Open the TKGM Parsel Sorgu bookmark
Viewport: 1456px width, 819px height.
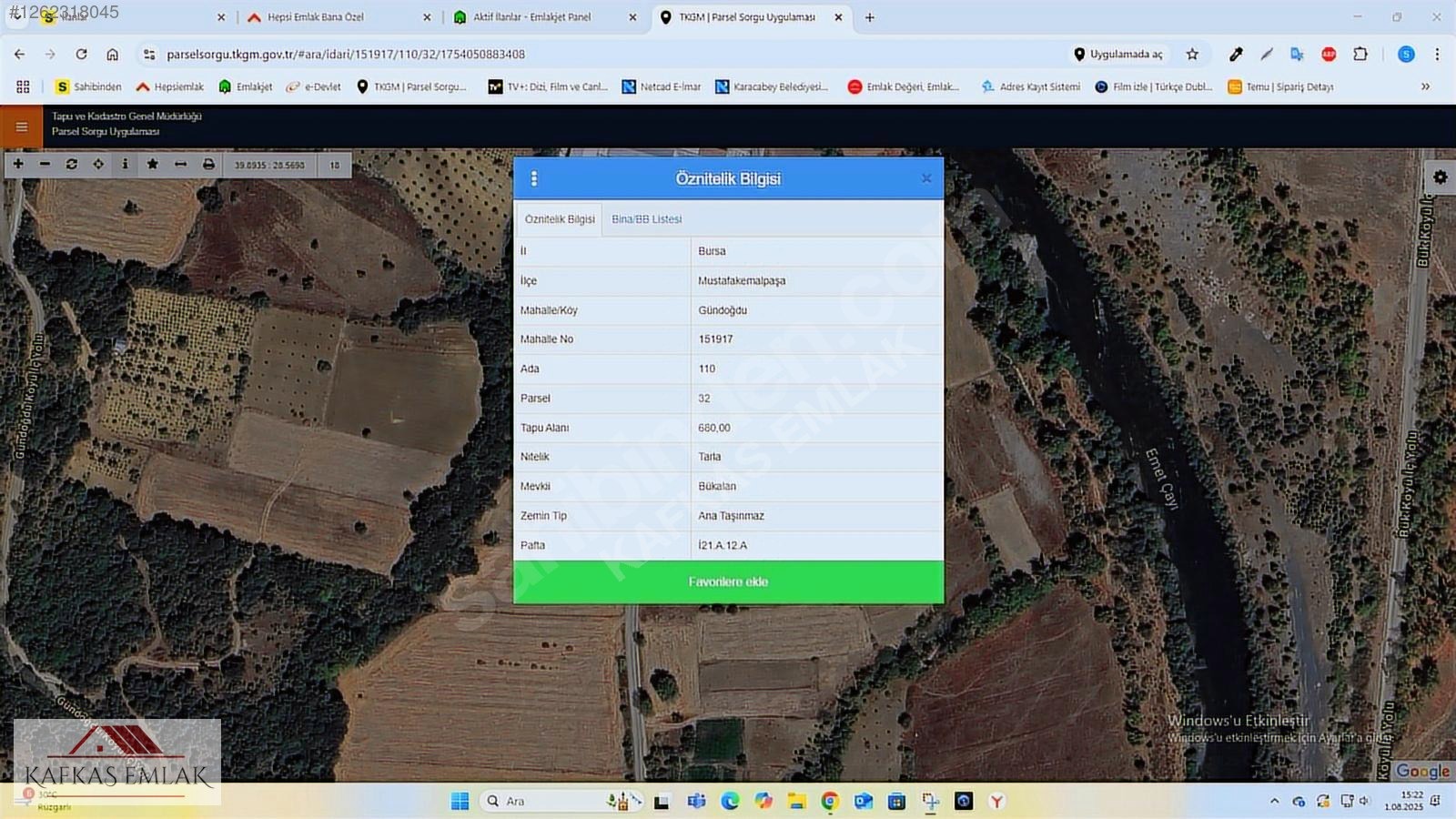(x=411, y=86)
